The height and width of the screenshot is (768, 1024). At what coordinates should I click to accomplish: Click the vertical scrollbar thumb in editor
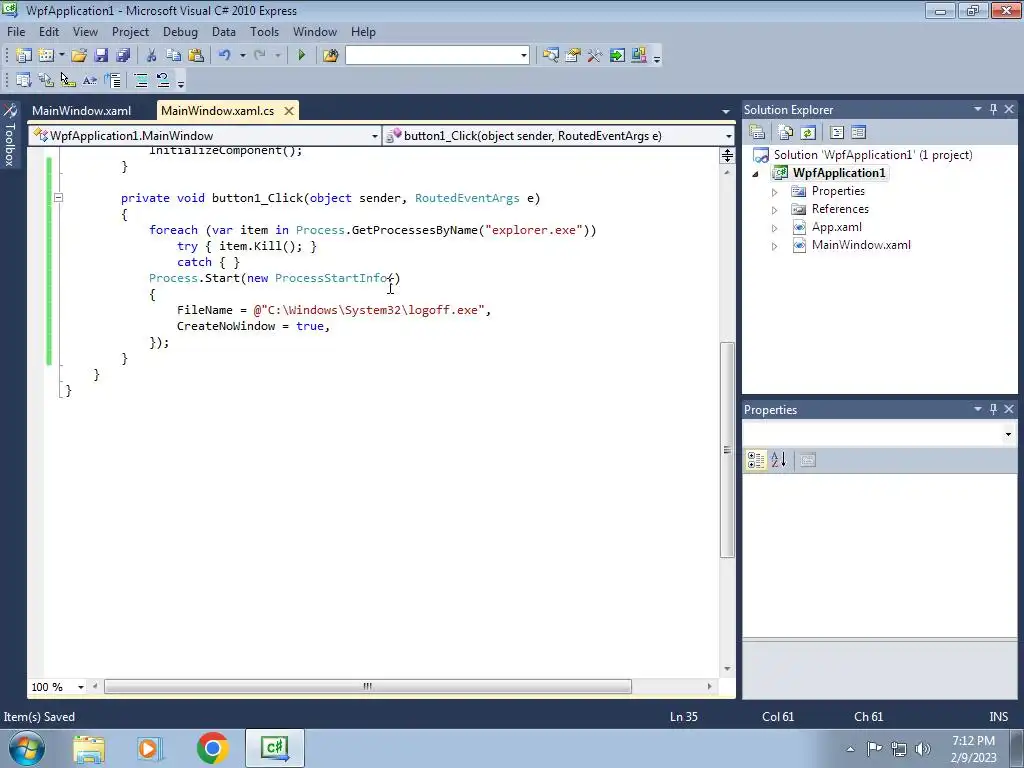tap(727, 449)
